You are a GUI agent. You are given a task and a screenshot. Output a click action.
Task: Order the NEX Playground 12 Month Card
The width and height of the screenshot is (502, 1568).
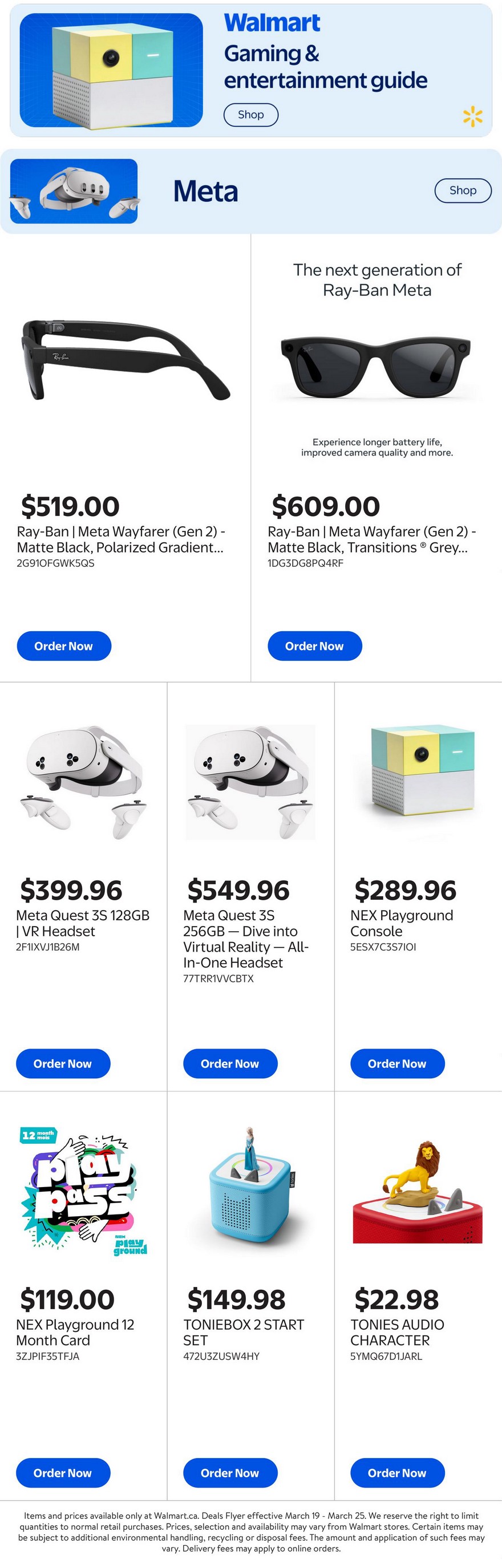[63, 1472]
